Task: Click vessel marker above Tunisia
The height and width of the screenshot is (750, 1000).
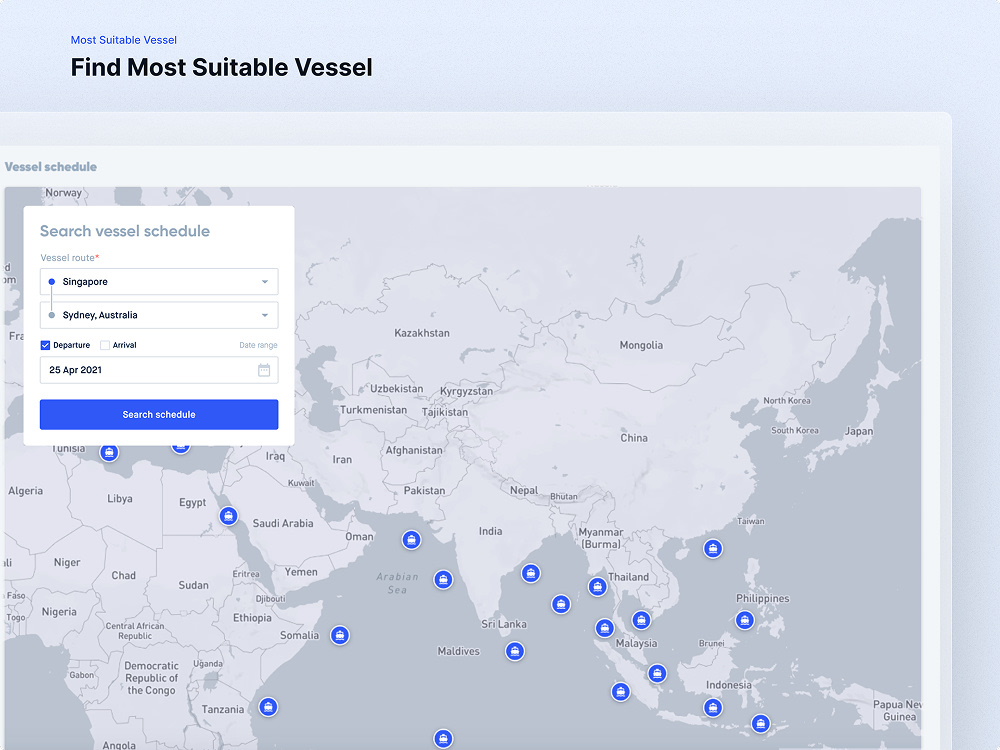Action: point(109,453)
